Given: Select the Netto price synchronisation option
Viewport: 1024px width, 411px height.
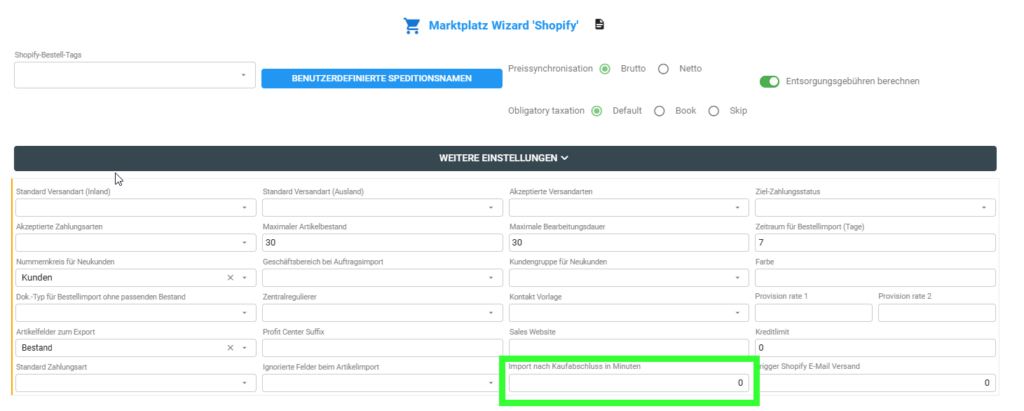Looking at the screenshot, I should tap(664, 69).
